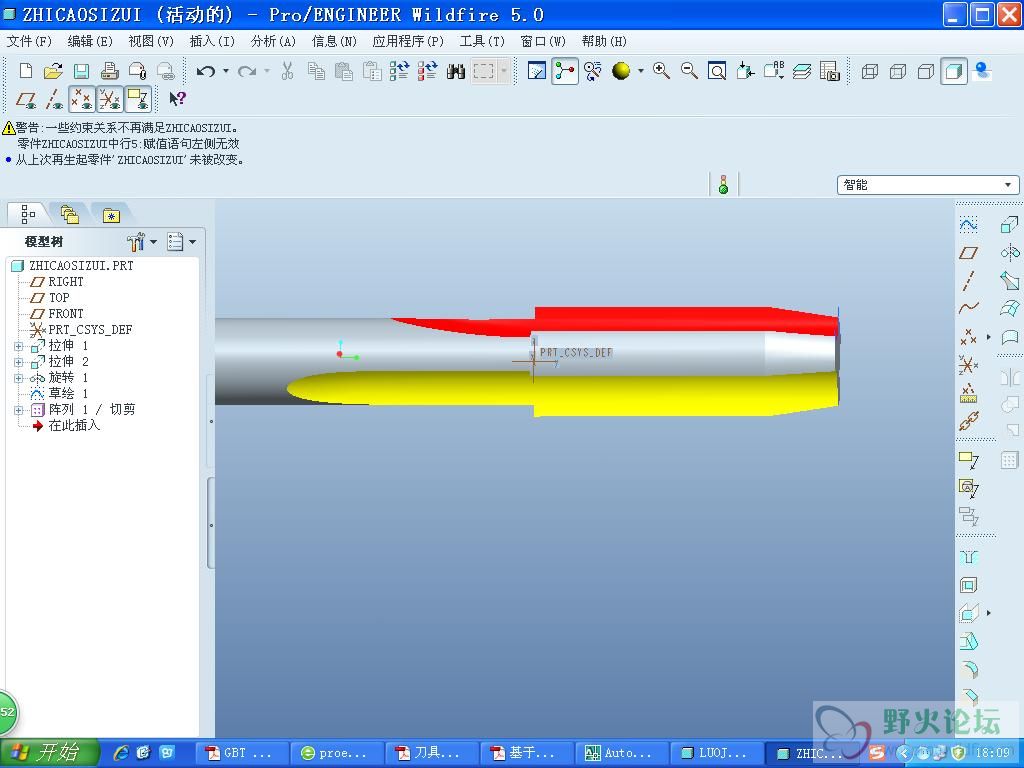Open a file with the folder icon
1024x768 pixels.
(53, 71)
